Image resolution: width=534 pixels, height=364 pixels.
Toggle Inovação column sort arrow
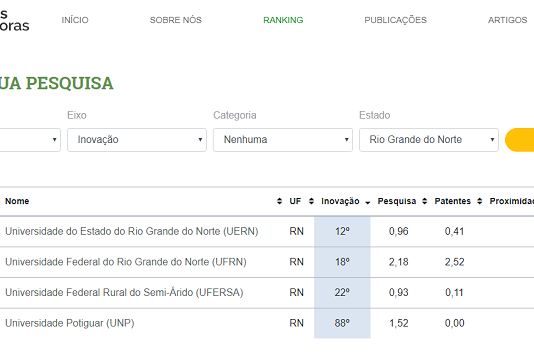click(x=367, y=203)
